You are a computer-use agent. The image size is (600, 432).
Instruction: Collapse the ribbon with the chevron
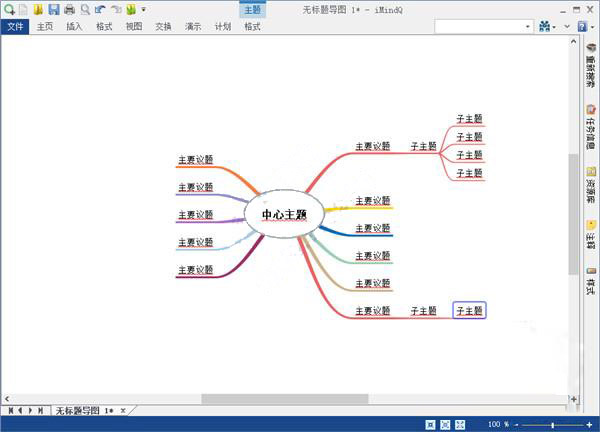pos(567,26)
